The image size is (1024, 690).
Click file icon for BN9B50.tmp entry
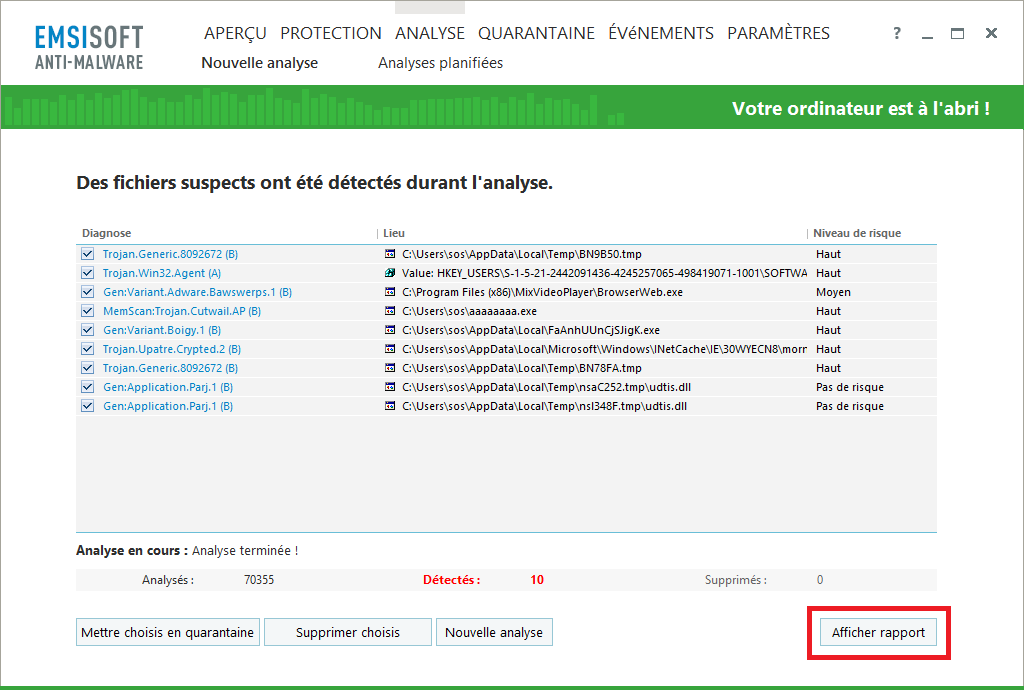point(390,254)
